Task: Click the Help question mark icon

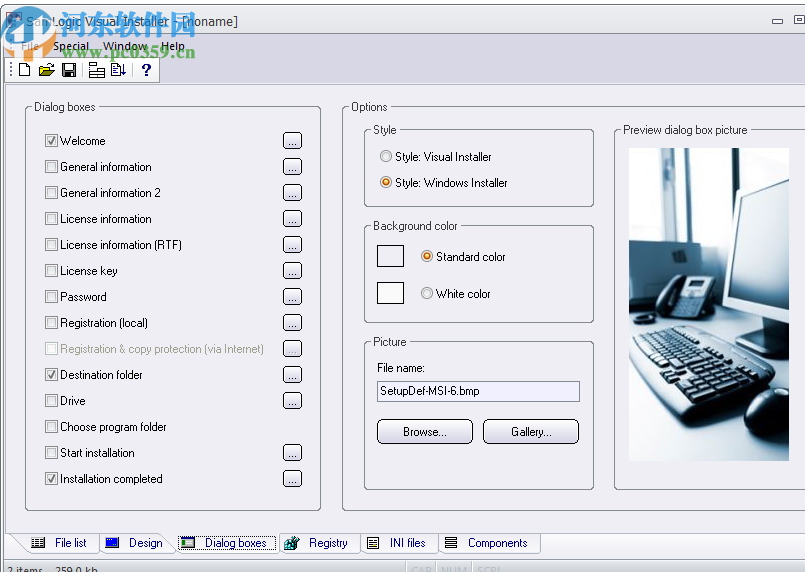Action: tap(146, 69)
